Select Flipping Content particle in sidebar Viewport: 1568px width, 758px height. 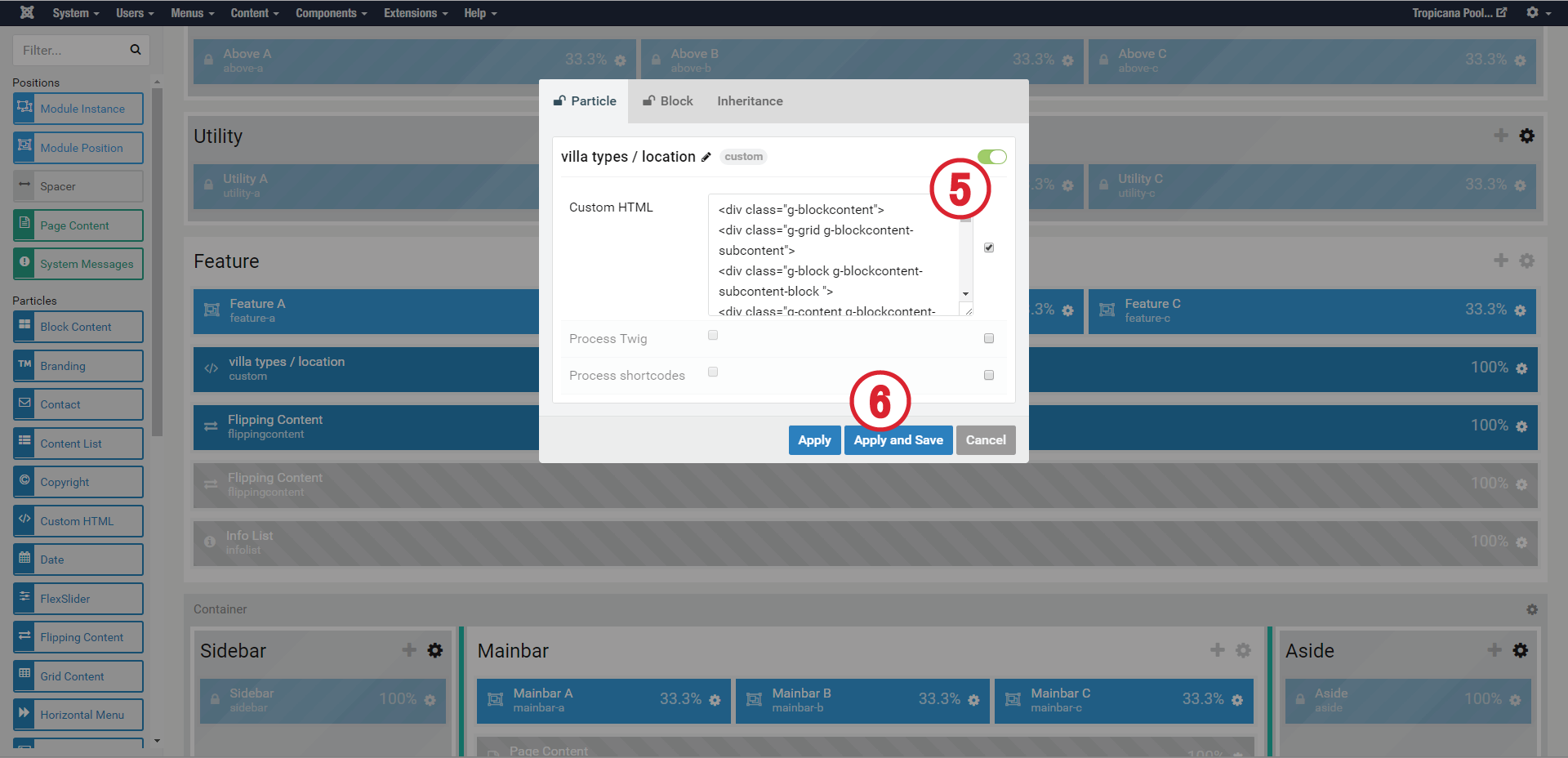[78, 637]
